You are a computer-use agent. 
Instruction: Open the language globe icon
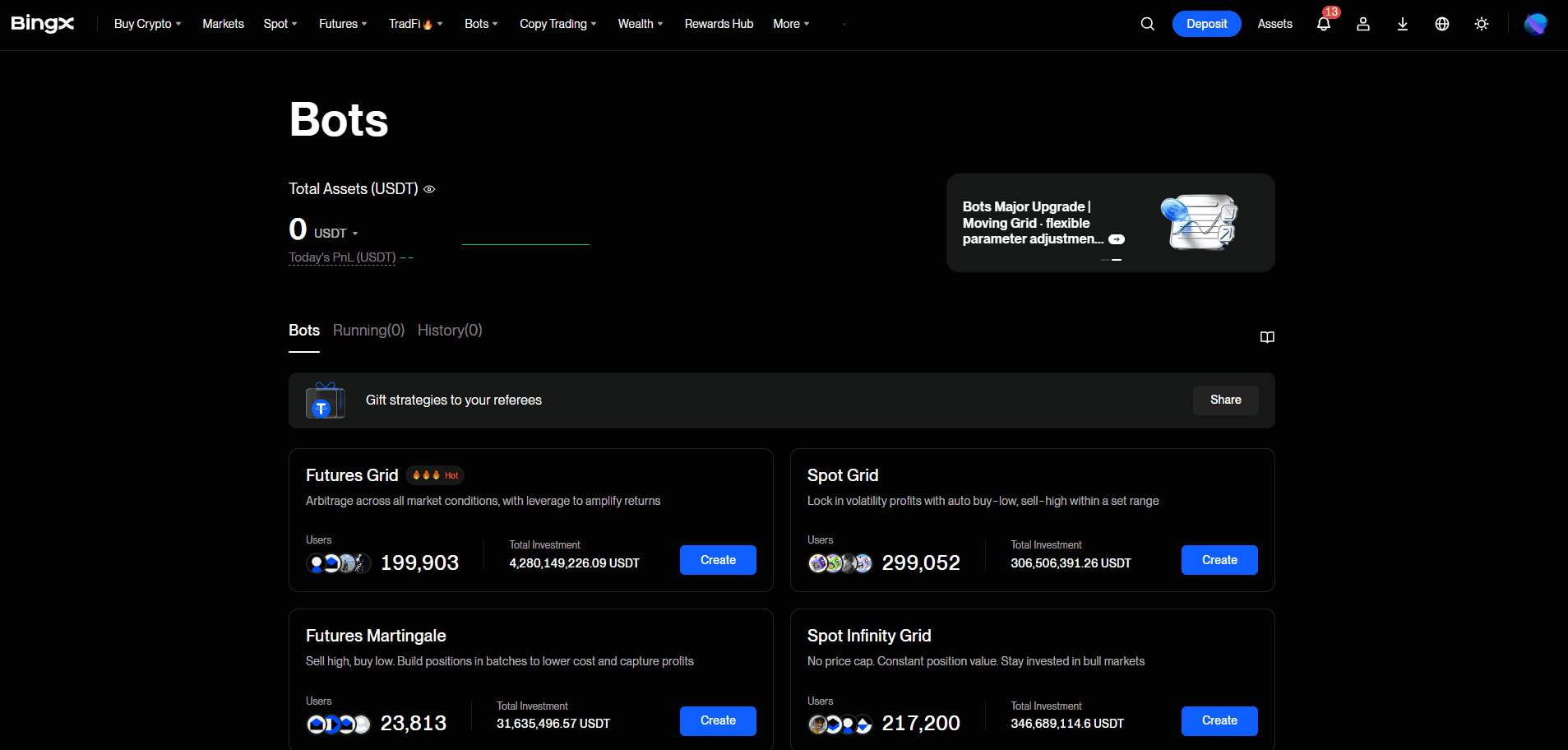pyautogui.click(x=1442, y=24)
